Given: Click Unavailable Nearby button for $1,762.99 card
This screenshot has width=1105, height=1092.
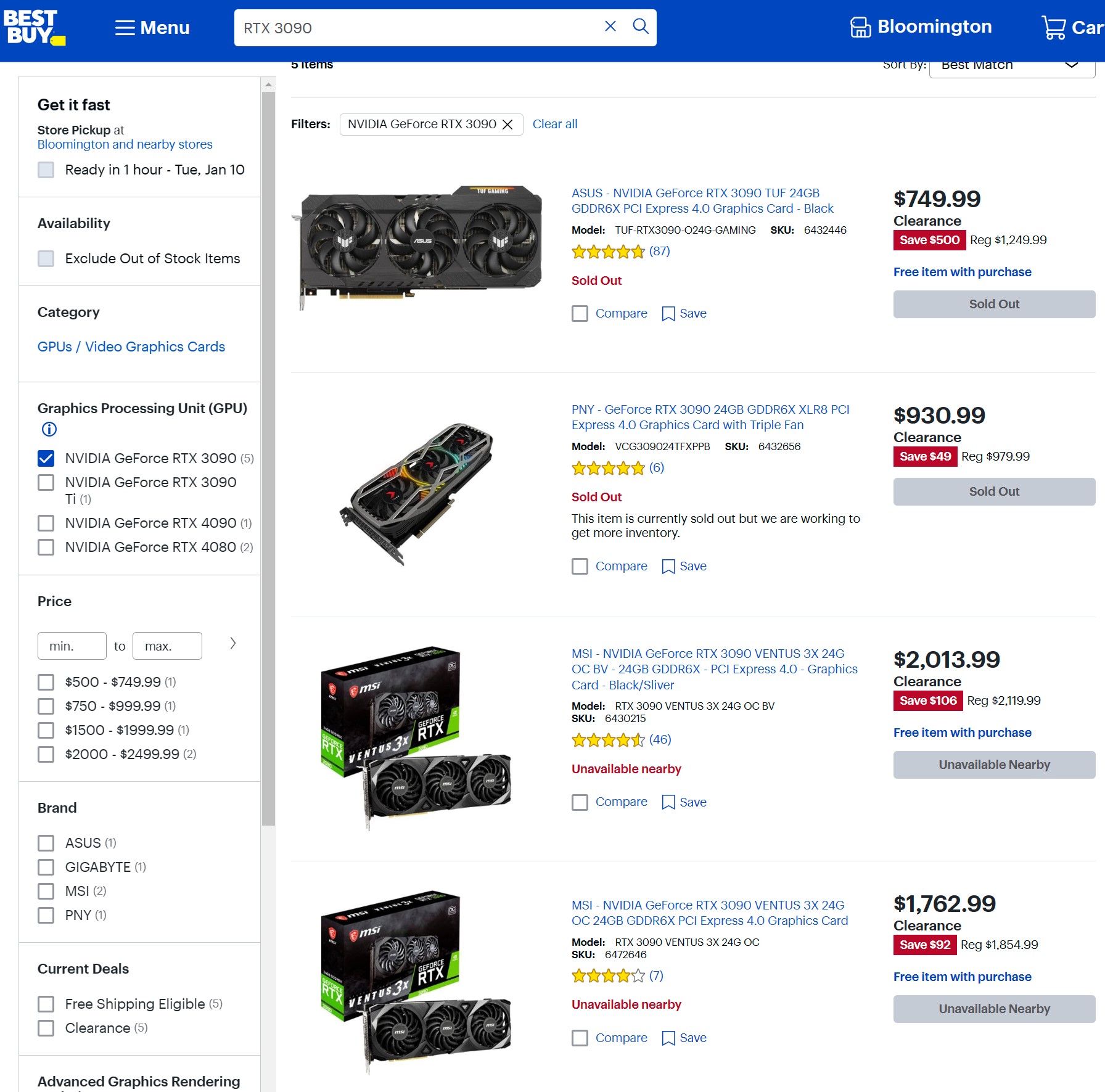Looking at the screenshot, I should [994, 1009].
